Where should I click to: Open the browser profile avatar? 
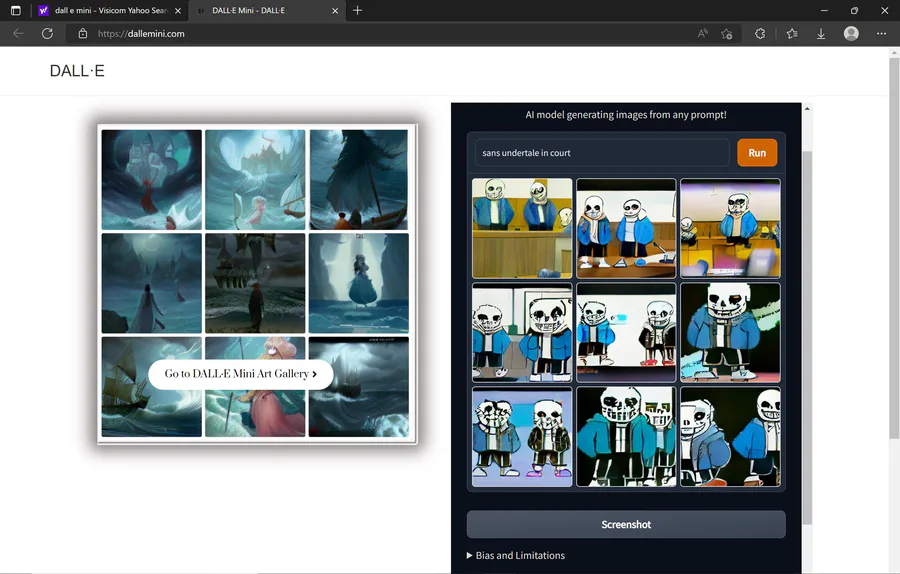[x=851, y=33]
